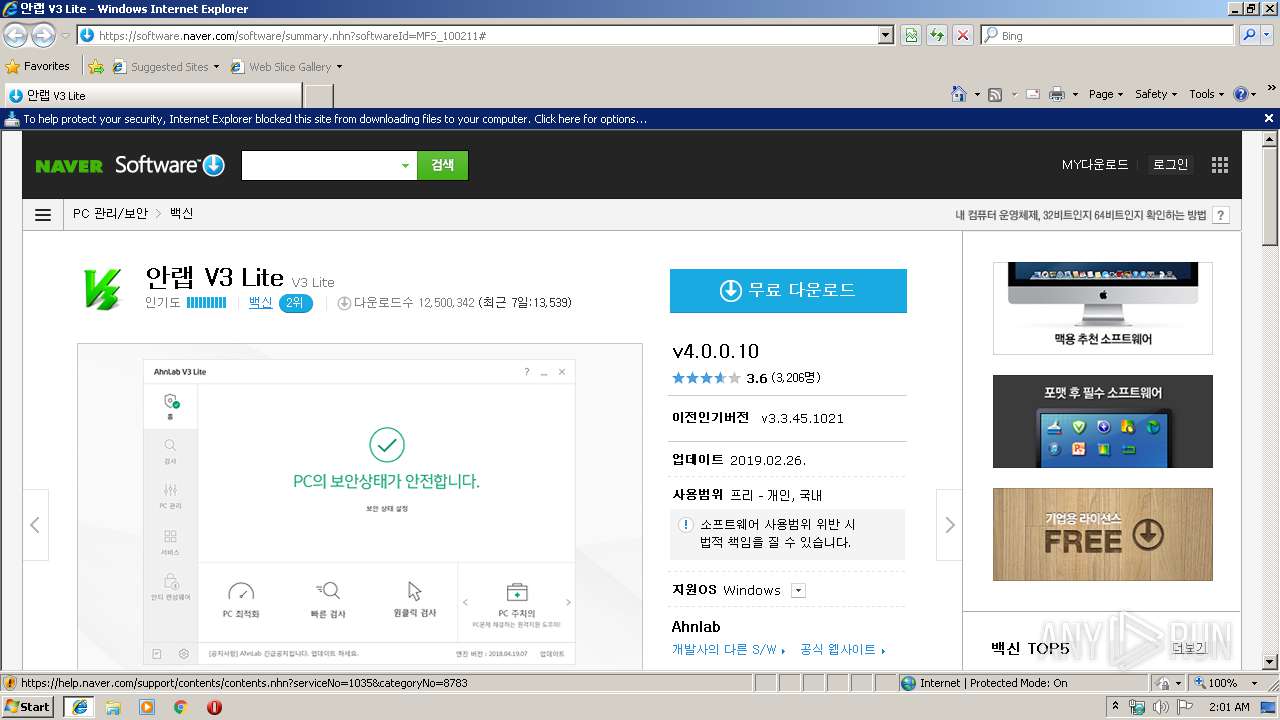The height and width of the screenshot is (720, 1280).
Task: Click the 로그인 login button
Action: pyautogui.click(x=1170, y=165)
